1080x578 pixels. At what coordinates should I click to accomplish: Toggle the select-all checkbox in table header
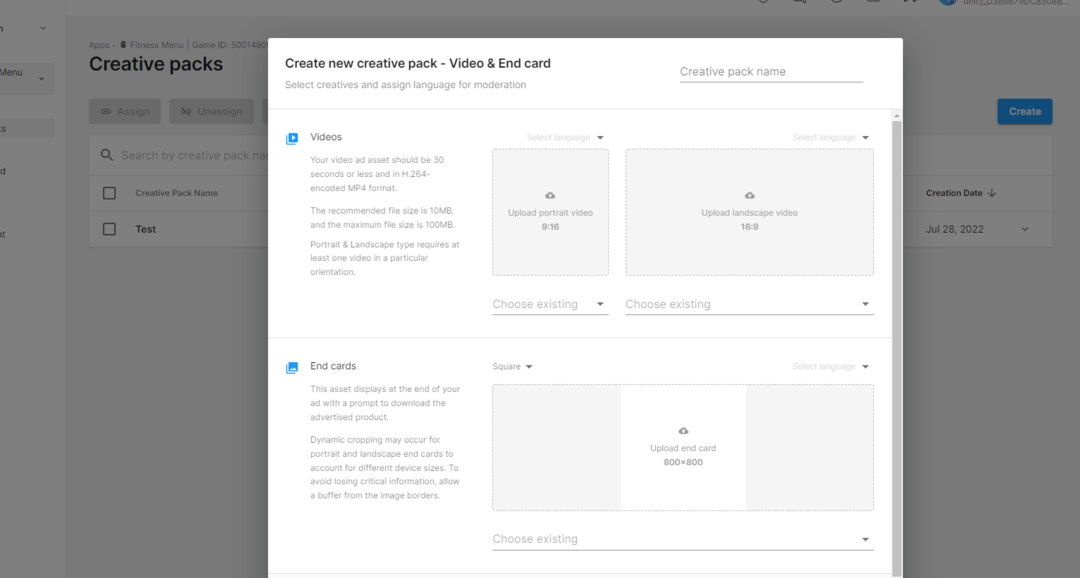(x=110, y=194)
